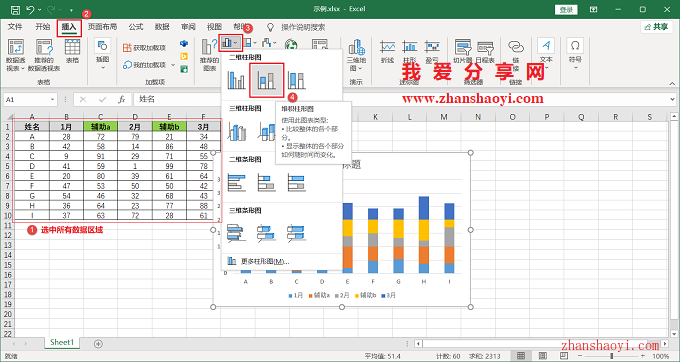Insert a 表格 table

click(x=72, y=51)
